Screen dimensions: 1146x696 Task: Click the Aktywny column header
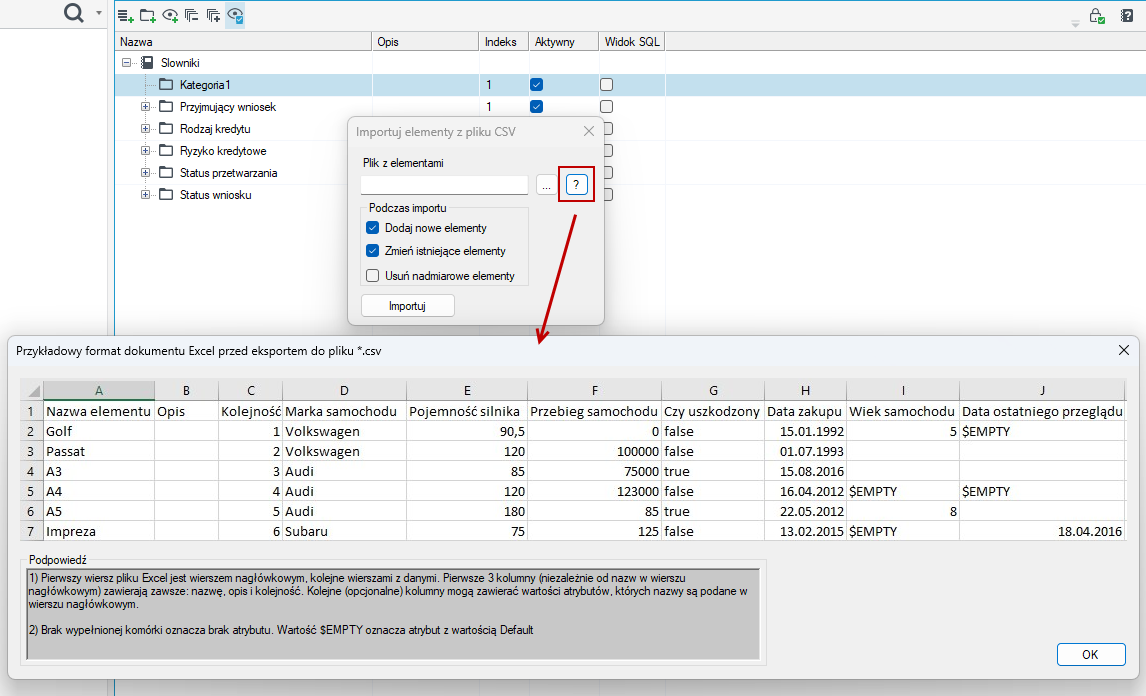(563, 42)
